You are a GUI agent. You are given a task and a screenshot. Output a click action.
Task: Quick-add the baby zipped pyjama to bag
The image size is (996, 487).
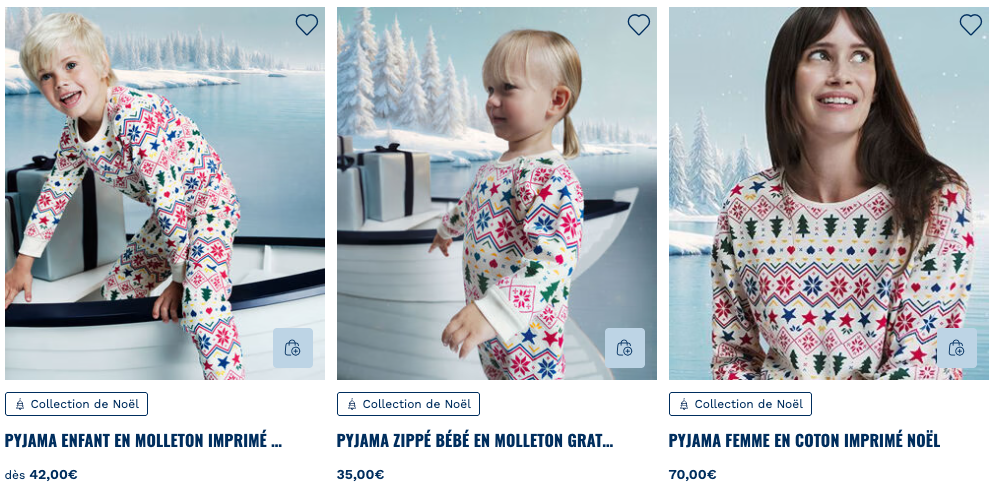click(625, 348)
